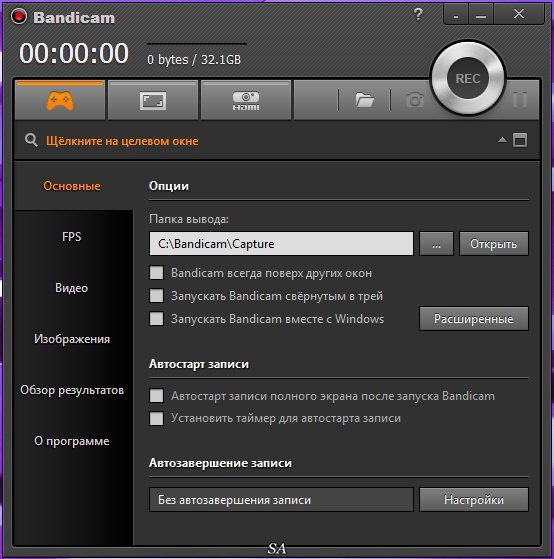Click the output folder path field
Viewport: 554px width, 559px height.
coord(281,244)
